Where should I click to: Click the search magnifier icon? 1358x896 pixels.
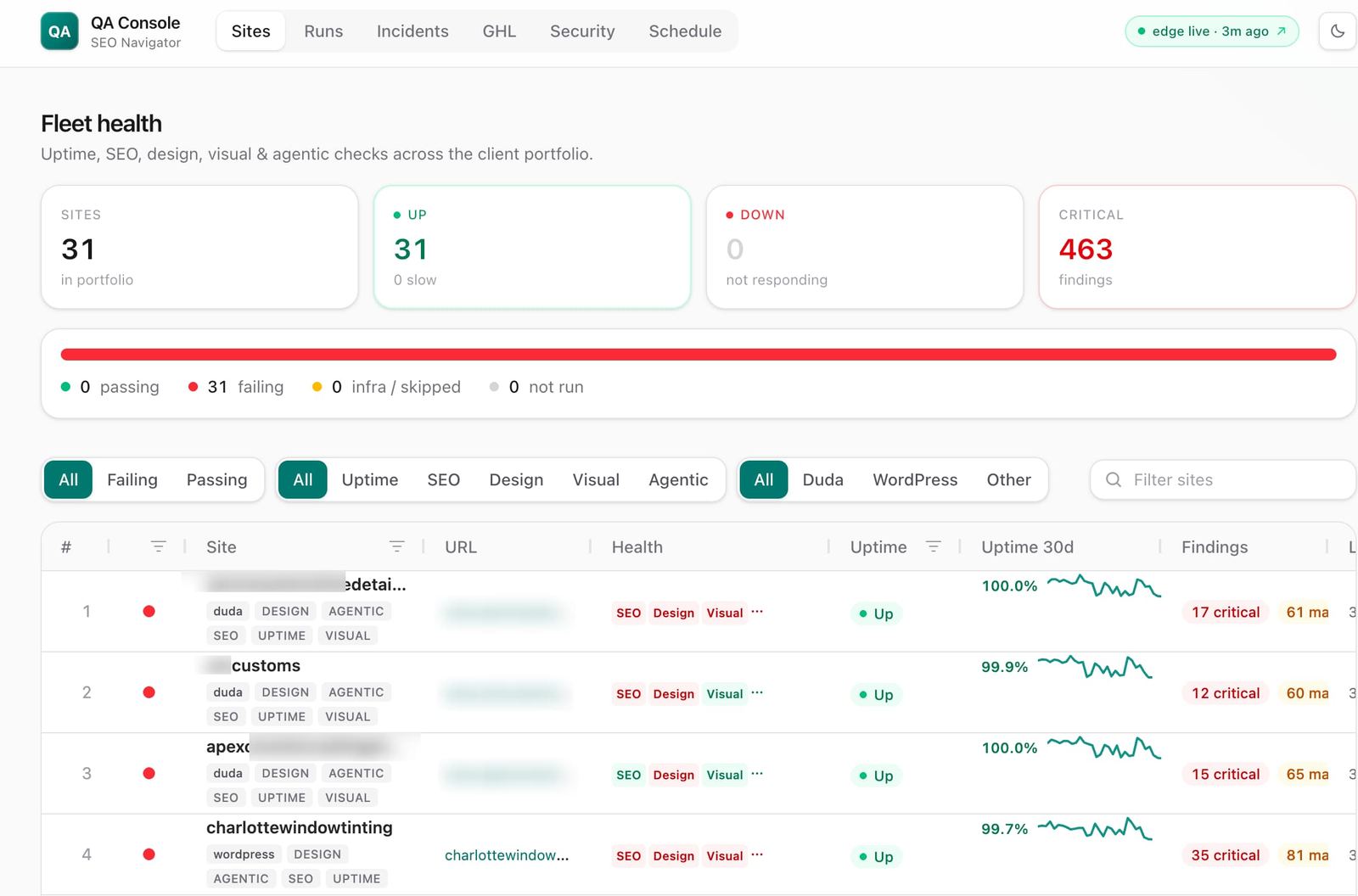1114,480
